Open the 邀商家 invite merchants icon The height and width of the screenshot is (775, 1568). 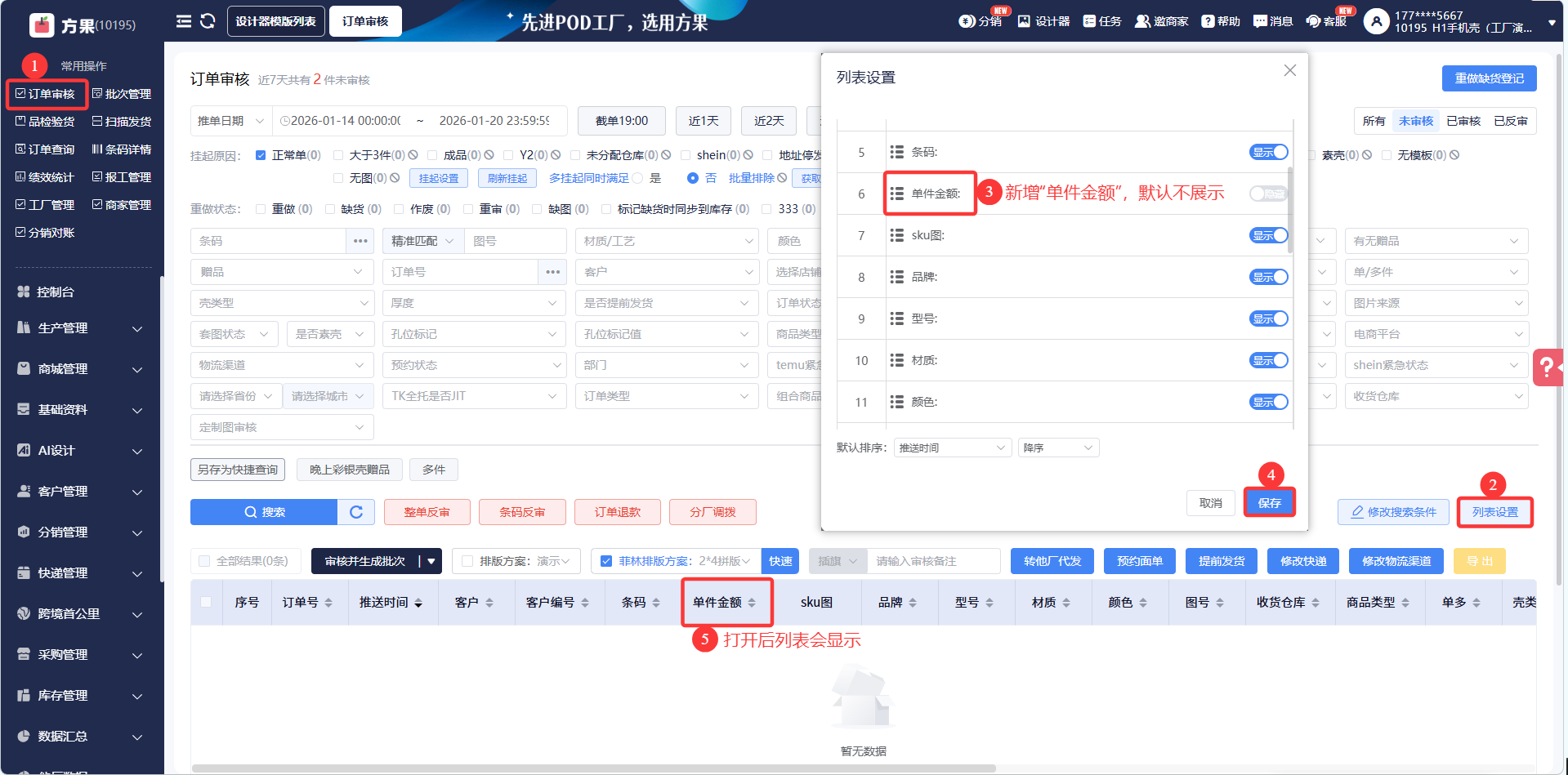tap(1142, 21)
